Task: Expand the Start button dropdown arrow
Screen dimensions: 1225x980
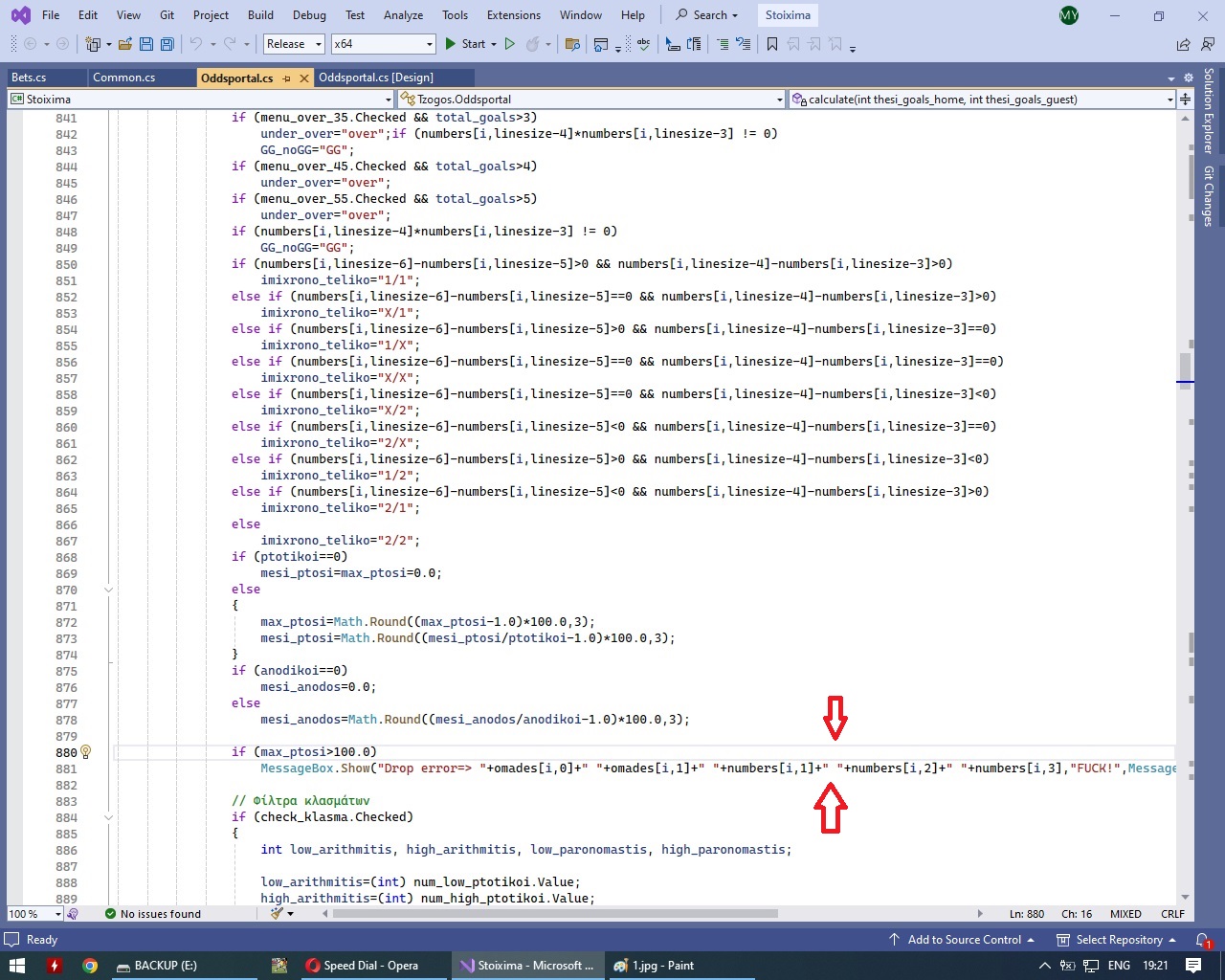Action: (494, 44)
